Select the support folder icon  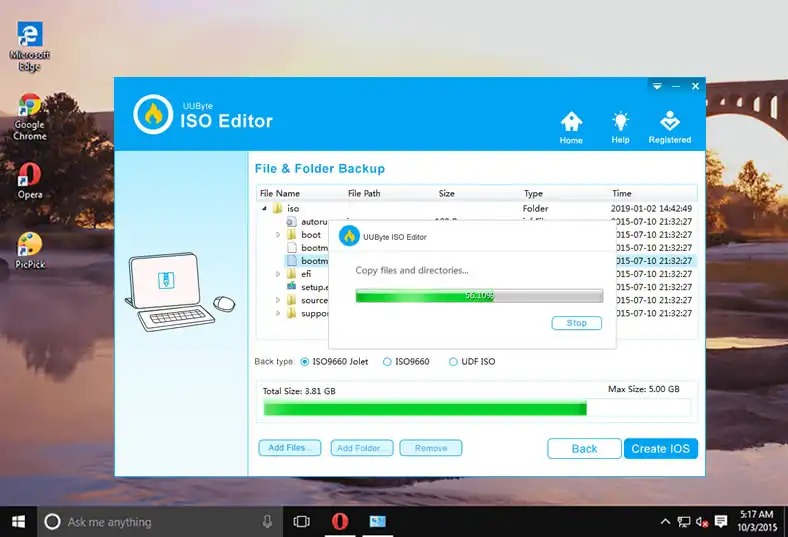pos(291,313)
